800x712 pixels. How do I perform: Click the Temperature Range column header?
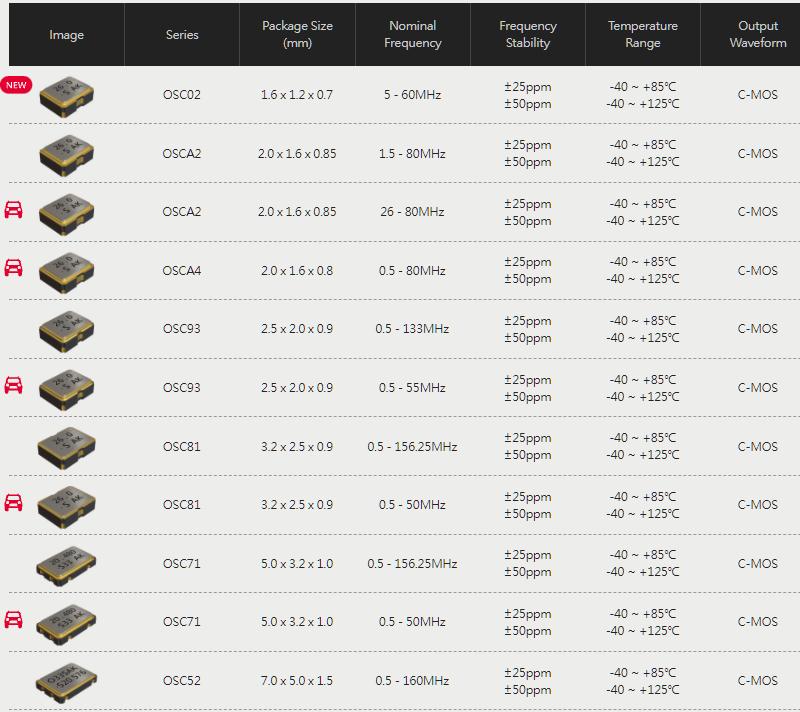[643, 35]
